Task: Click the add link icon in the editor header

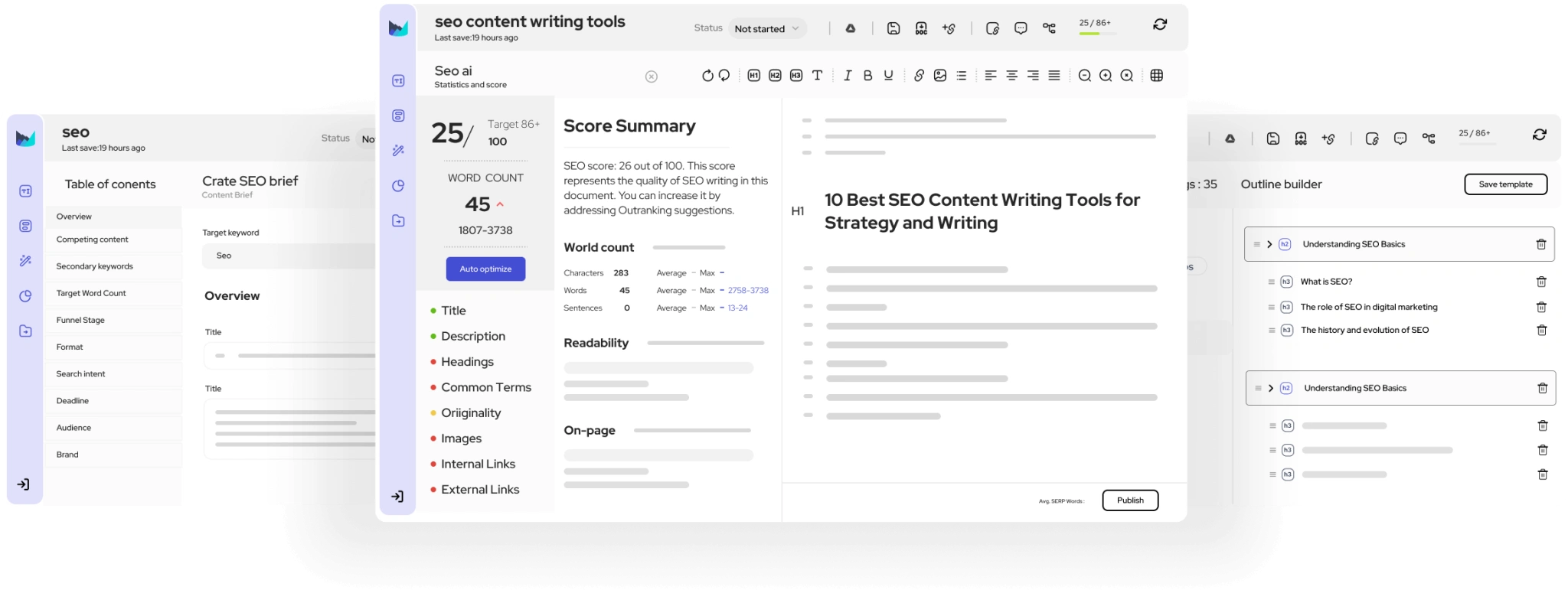Action: click(949, 28)
